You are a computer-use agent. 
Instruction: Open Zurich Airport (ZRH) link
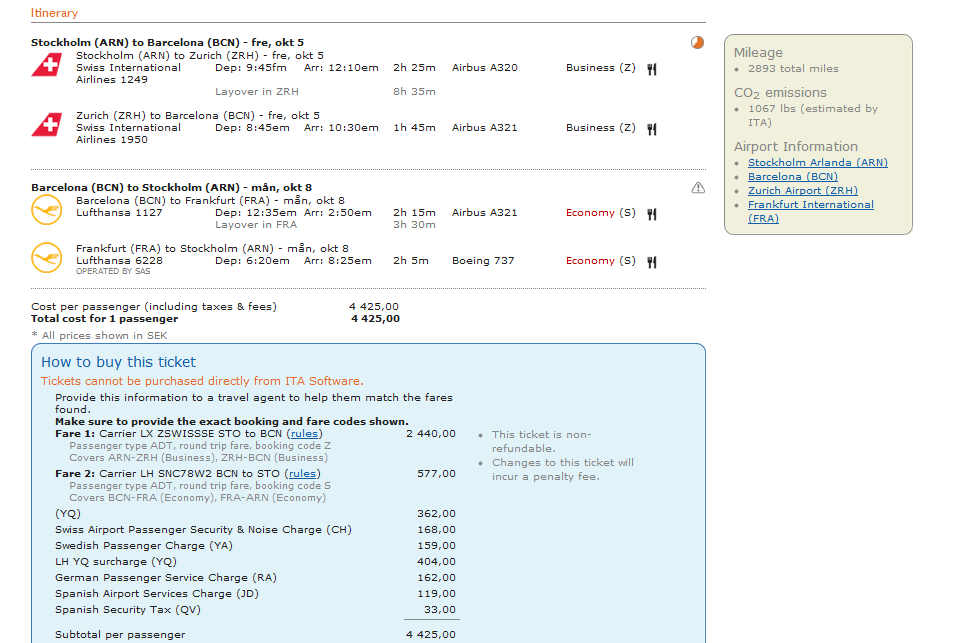click(802, 190)
